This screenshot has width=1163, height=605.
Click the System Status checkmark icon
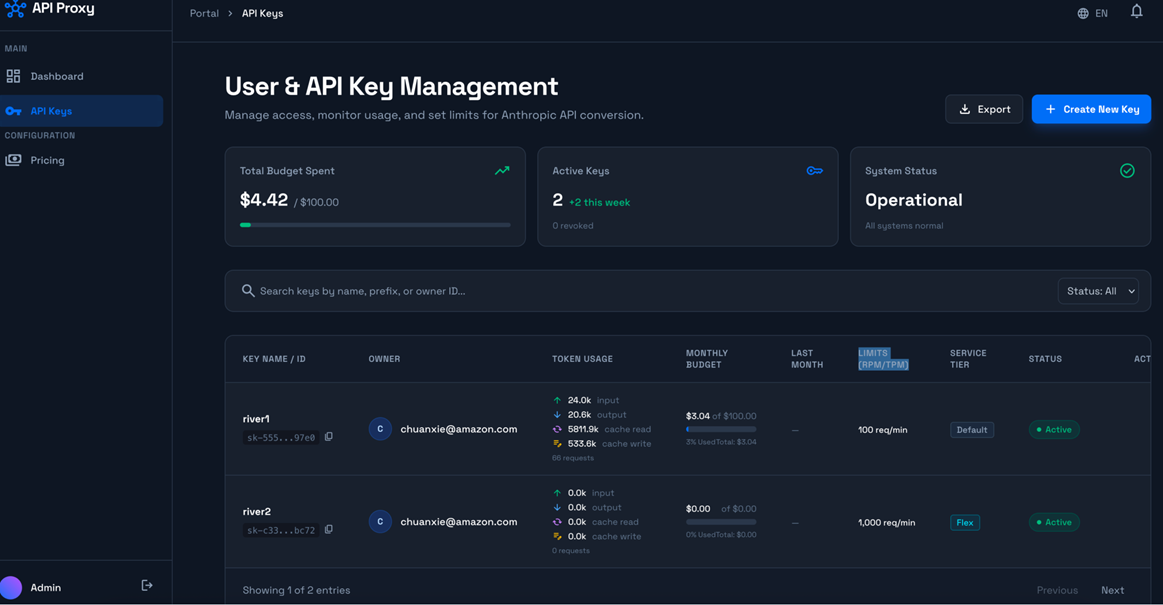pos(1127,171)
